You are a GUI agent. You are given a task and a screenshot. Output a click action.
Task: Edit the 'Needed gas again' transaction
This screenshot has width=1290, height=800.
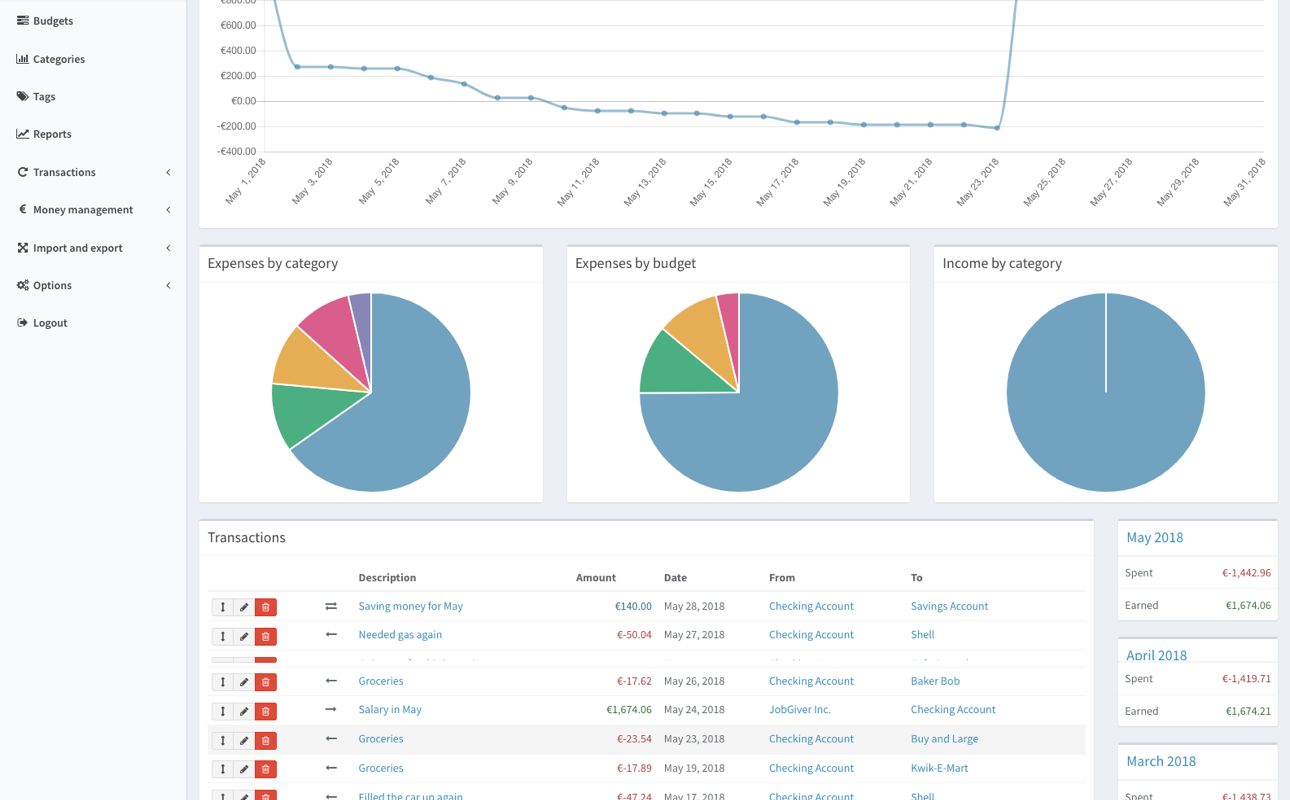(244, 636)
